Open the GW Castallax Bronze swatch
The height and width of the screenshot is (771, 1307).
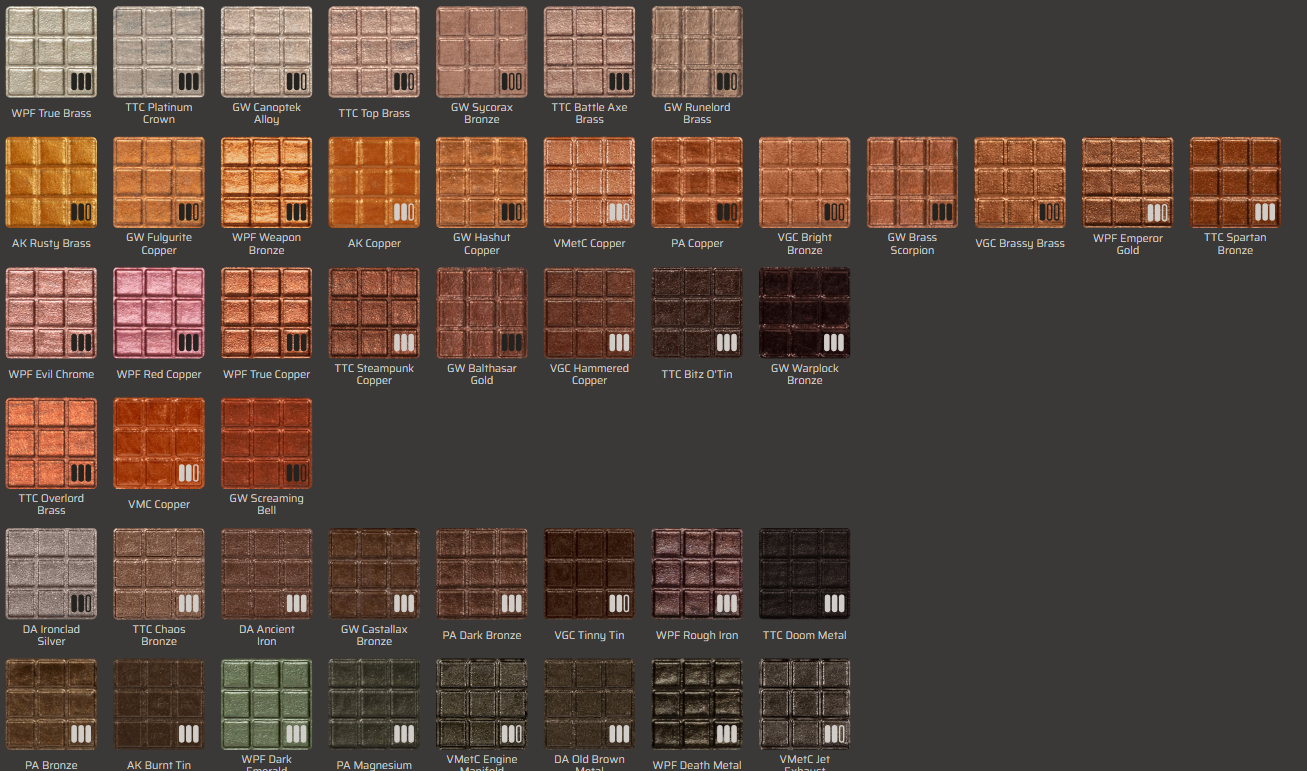pyautogui.click(x=374, y=574)
